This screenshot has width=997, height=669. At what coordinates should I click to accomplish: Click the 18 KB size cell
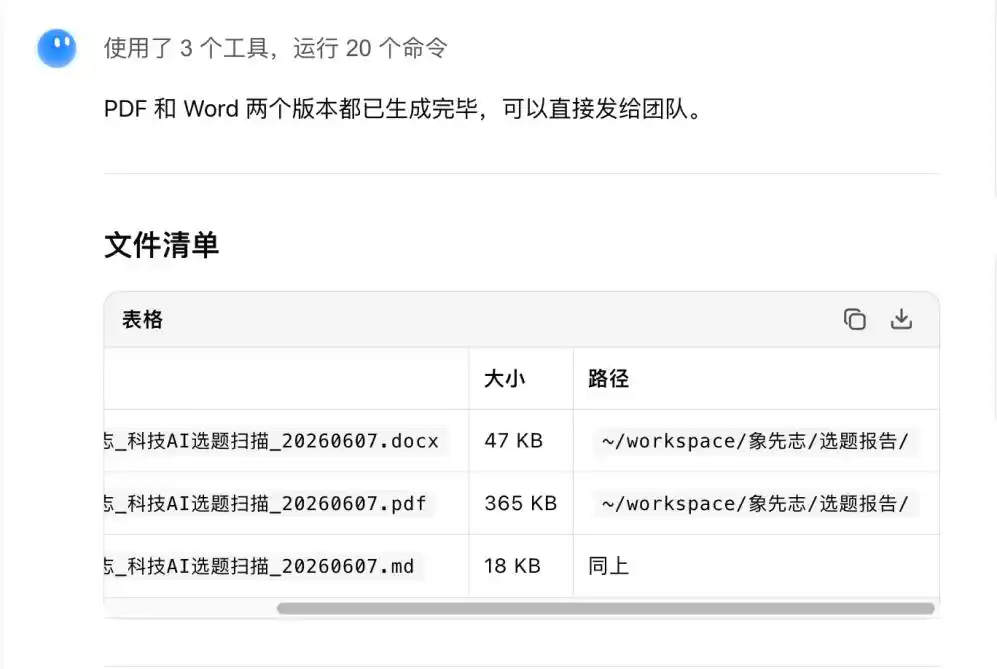coord(512,565)
